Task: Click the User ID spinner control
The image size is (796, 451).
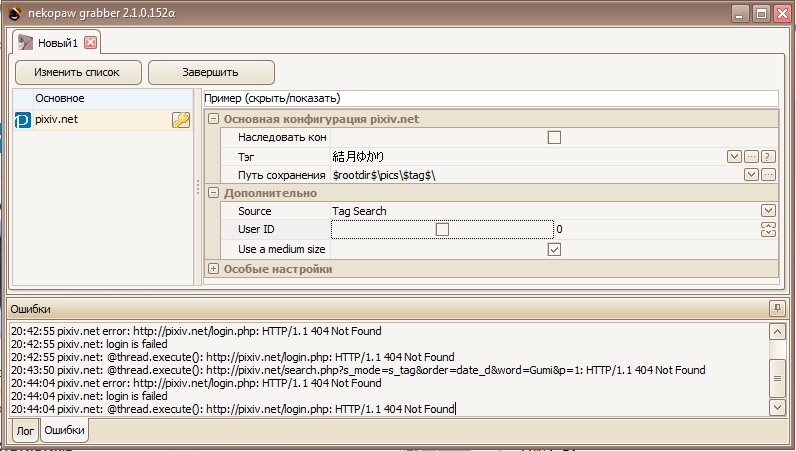Action: click(768, 230)
